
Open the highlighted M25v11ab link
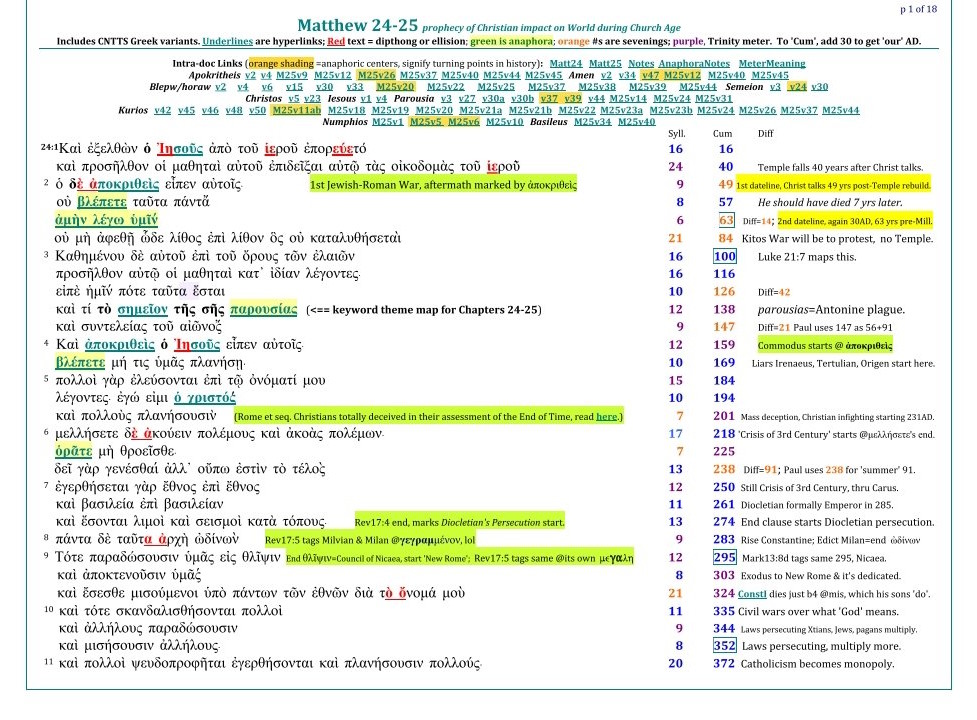(x=297, y=110)
